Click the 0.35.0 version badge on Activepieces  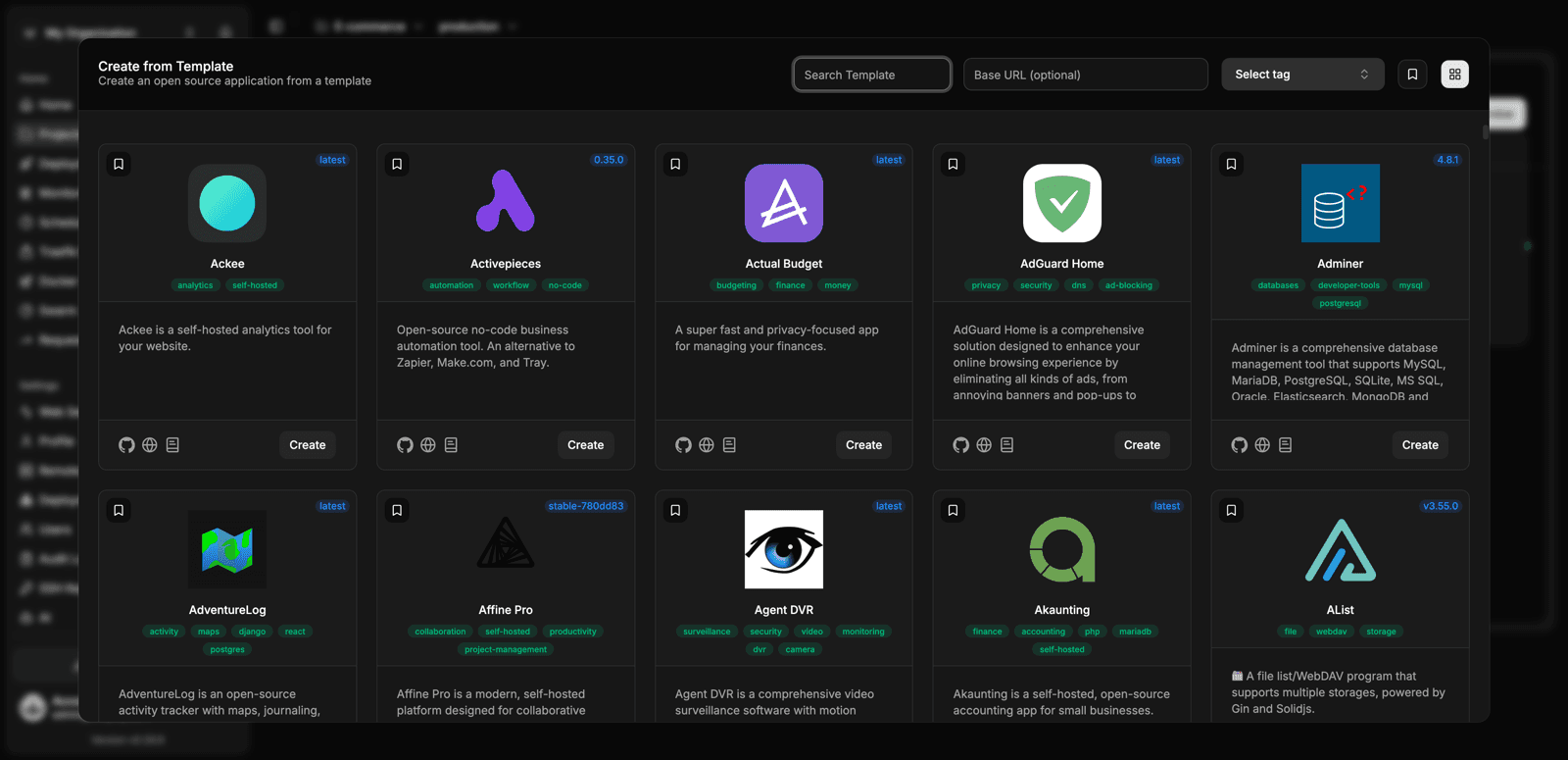(609, 160)
